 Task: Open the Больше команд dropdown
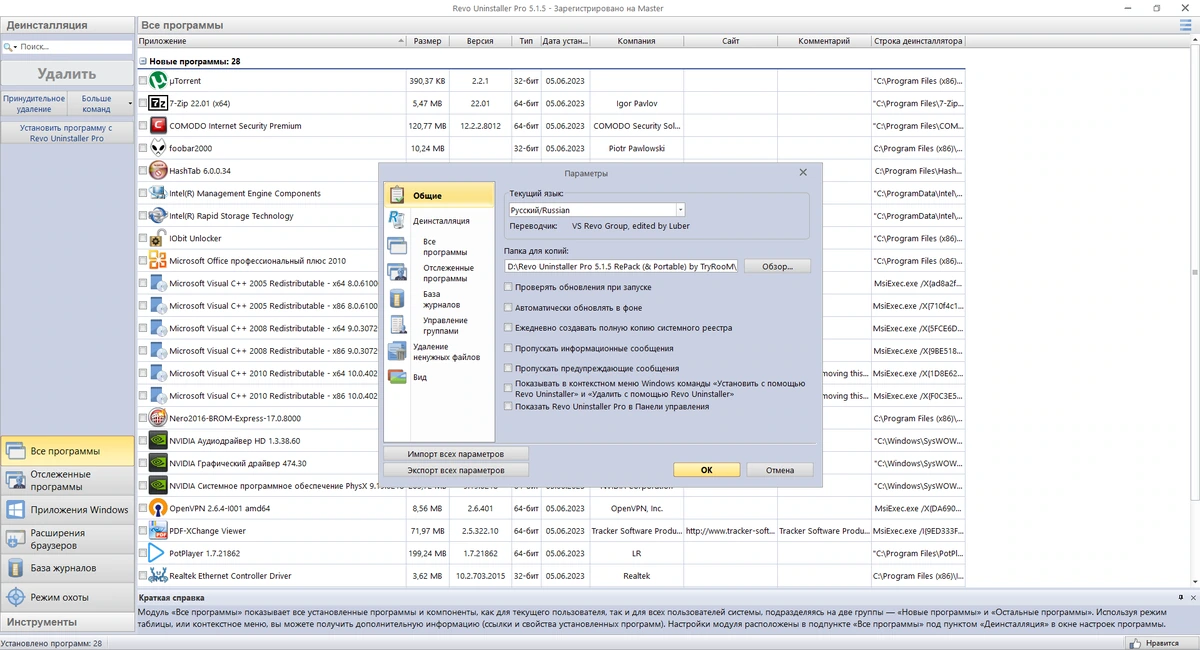[x=101, y=103]
